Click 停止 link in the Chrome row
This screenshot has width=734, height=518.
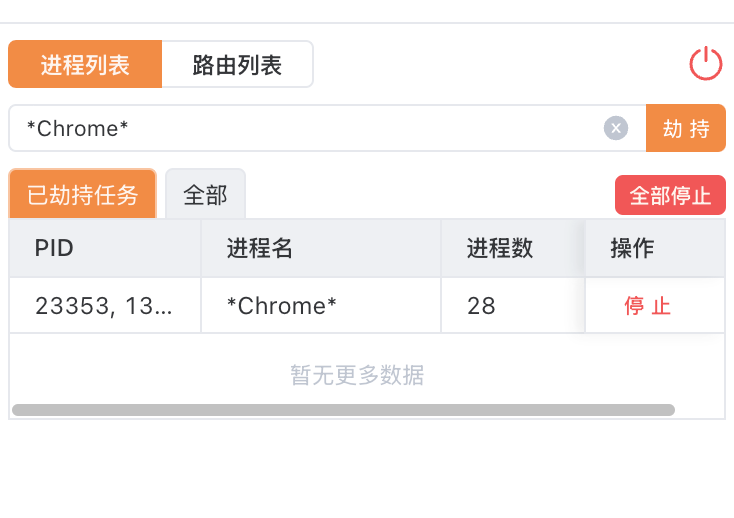click(x=647, y=306)
